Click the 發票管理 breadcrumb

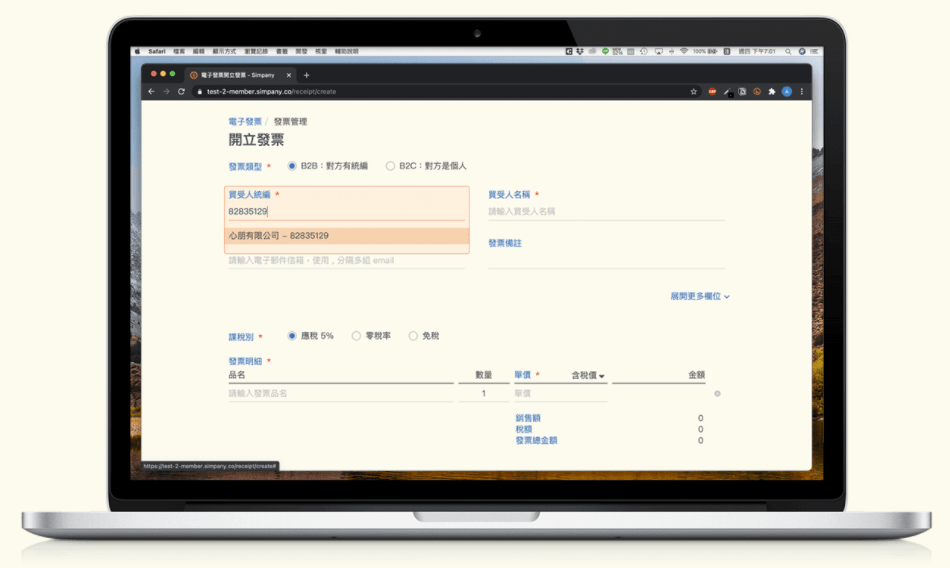290,122
